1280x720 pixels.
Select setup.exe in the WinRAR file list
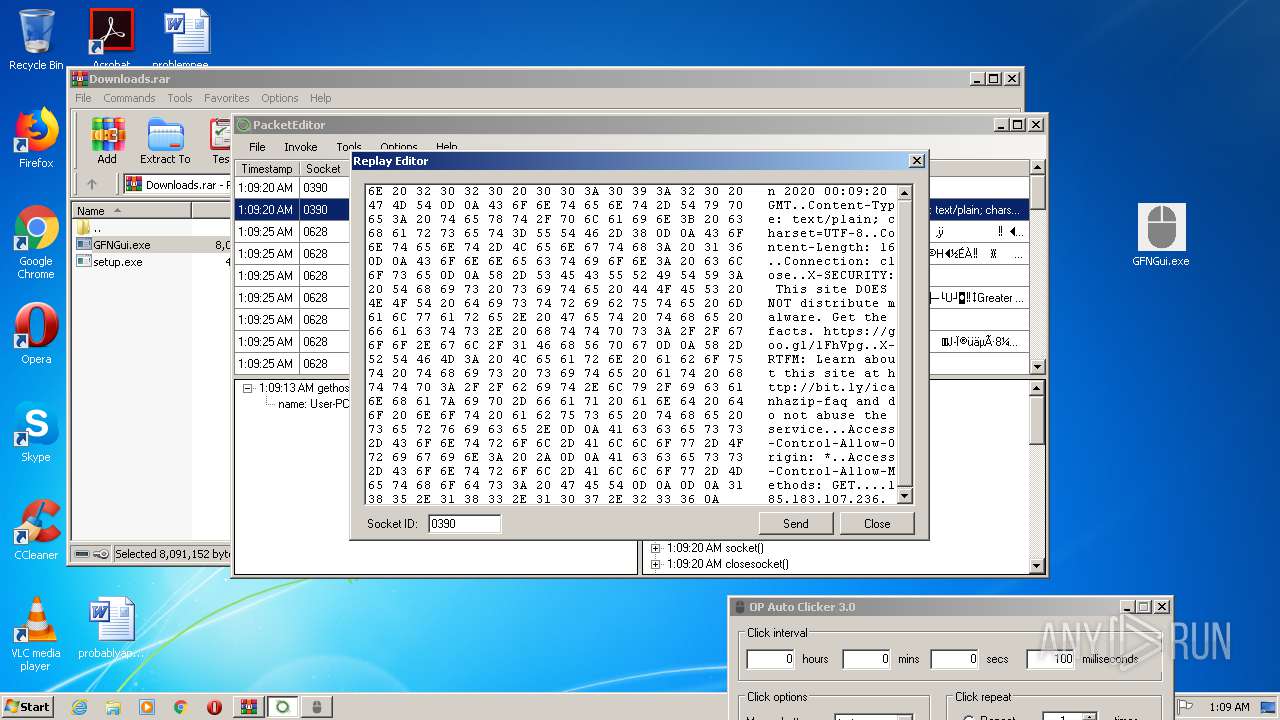pyautogui.click(x=118, y=262)
